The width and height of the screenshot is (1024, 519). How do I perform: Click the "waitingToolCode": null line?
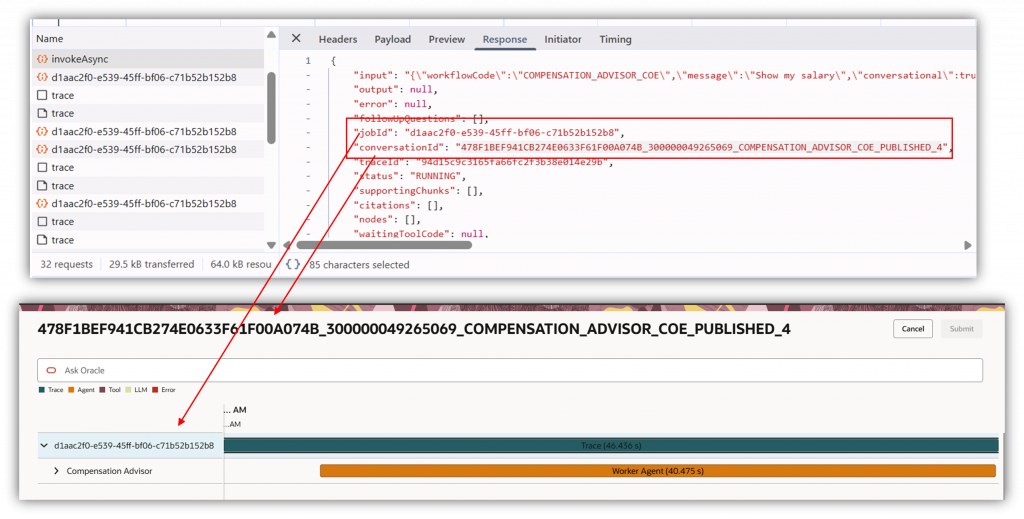[x=421, y=234]
